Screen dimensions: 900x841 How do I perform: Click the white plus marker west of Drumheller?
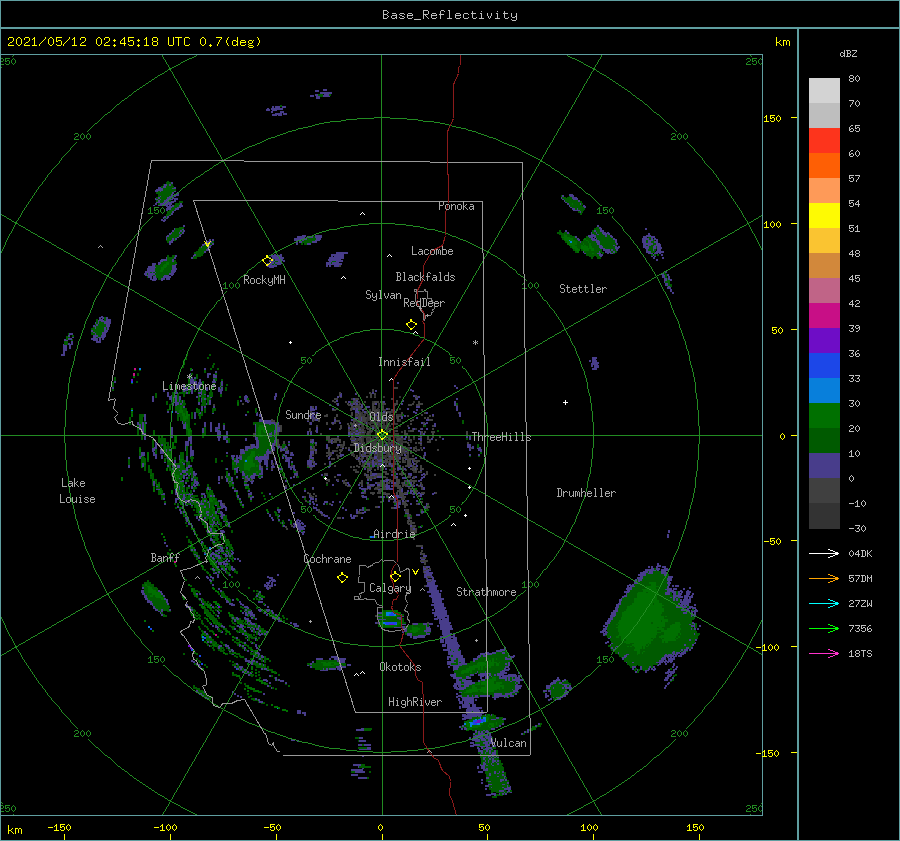565,402
